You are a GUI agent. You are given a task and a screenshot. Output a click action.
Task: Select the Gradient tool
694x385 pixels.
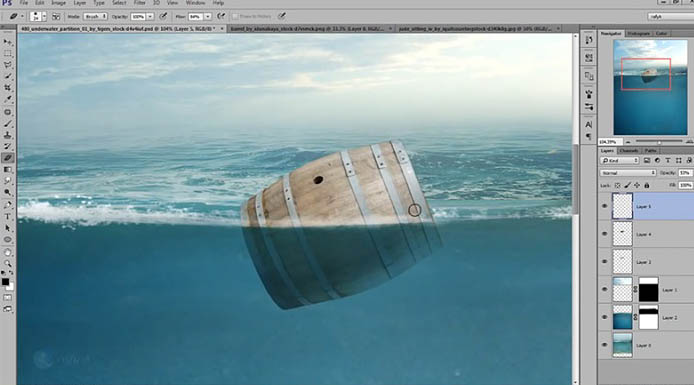[8, 169]
